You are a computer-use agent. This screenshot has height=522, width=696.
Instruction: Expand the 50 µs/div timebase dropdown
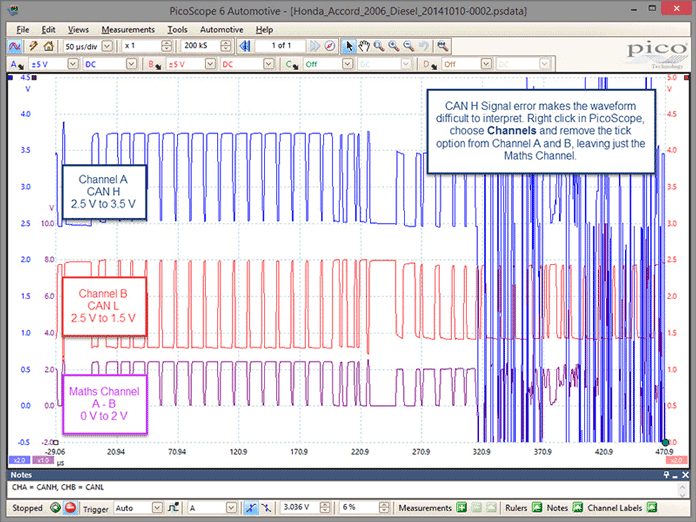pos(107,46)
